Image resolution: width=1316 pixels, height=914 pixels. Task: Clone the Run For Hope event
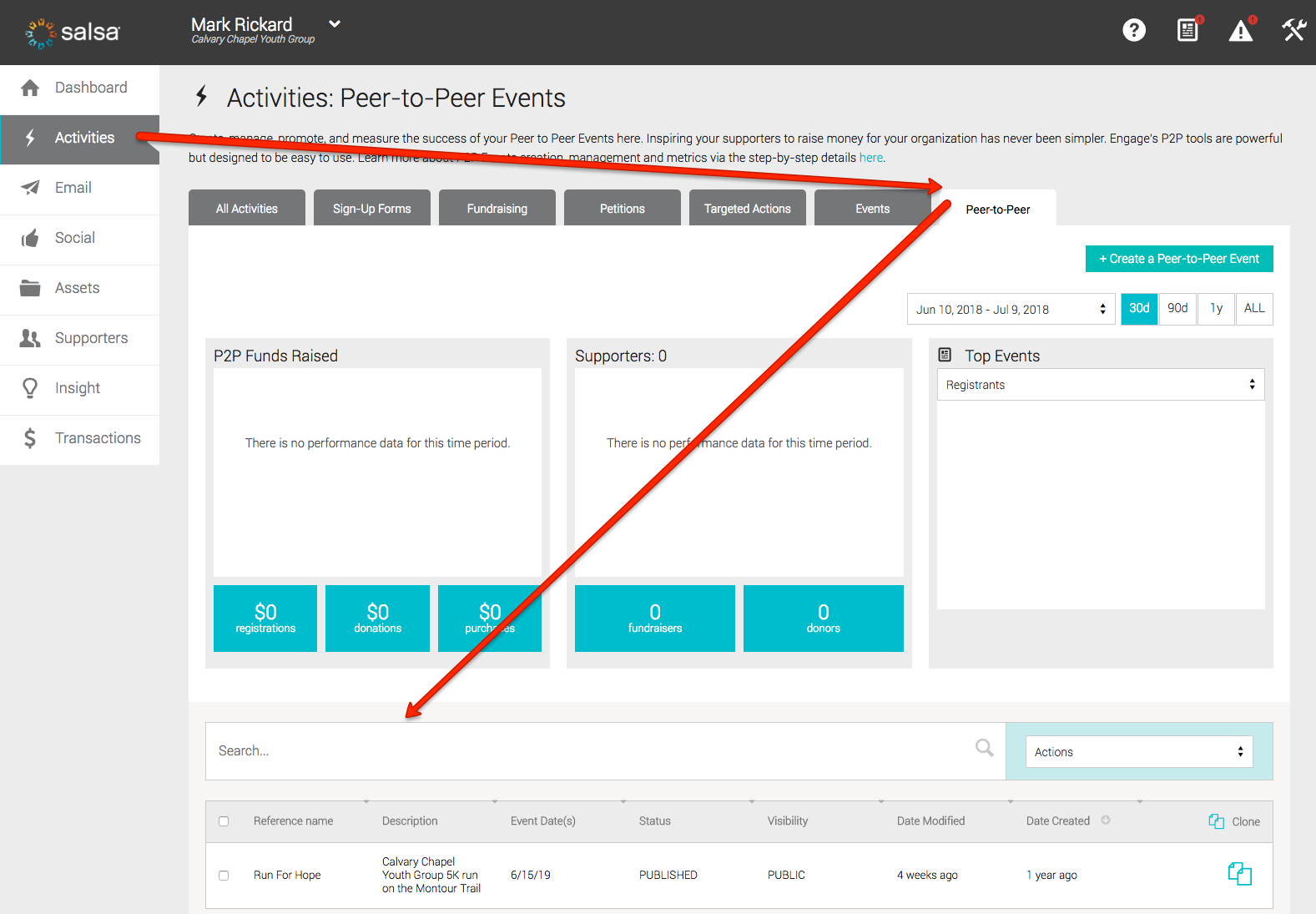1240,874
